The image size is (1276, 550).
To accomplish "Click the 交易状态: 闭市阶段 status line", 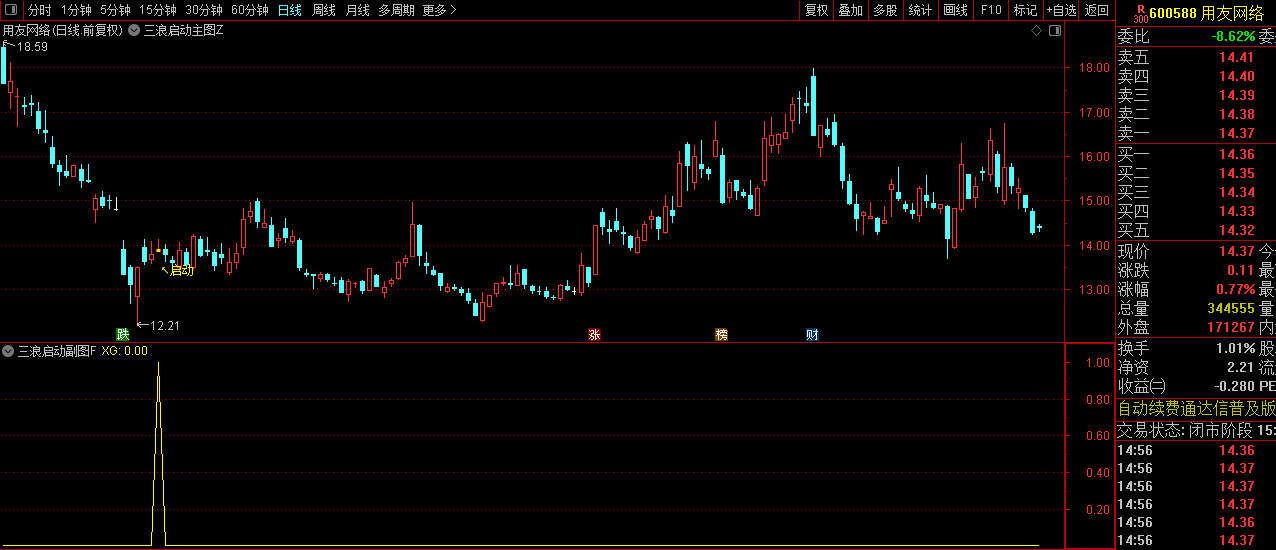I will point(1196,430).
